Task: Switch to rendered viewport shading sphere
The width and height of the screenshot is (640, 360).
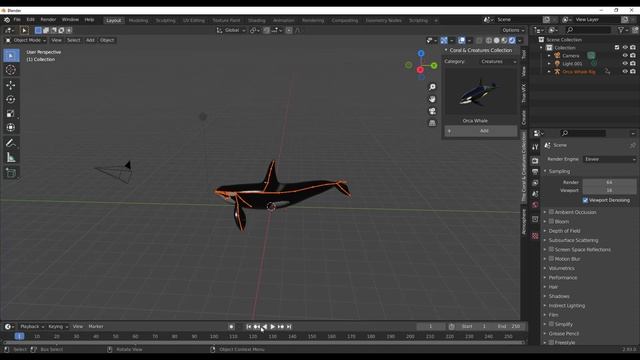Action: tap(512, 40)
